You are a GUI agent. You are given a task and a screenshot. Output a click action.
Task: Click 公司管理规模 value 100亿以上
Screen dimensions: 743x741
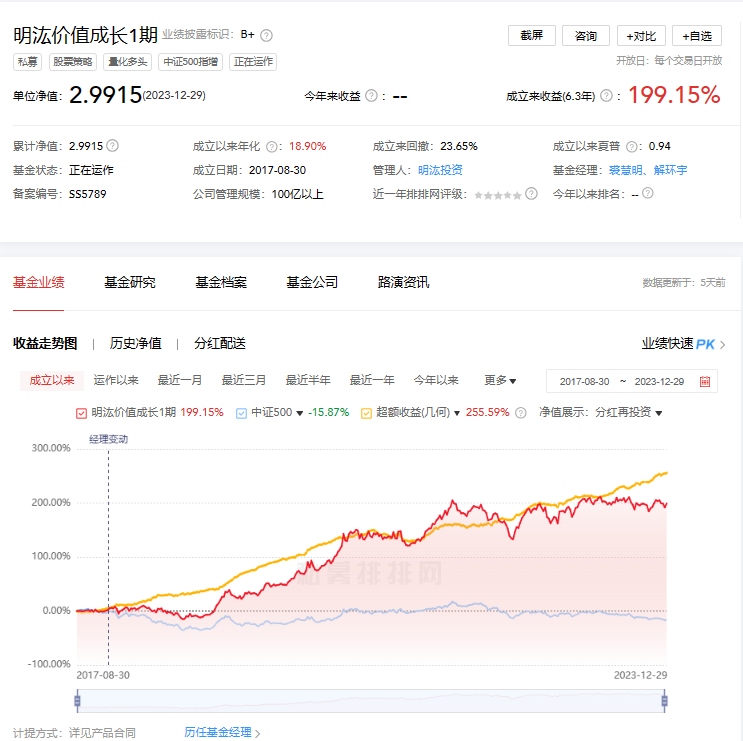[298, 194]
